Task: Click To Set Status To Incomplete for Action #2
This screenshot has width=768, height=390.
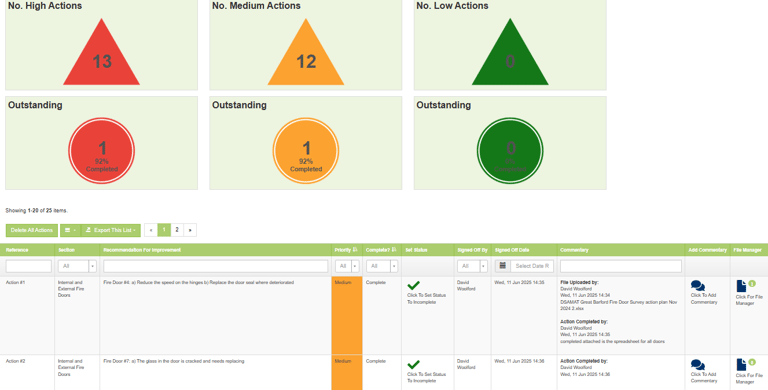Action: [x=427, y=378]
